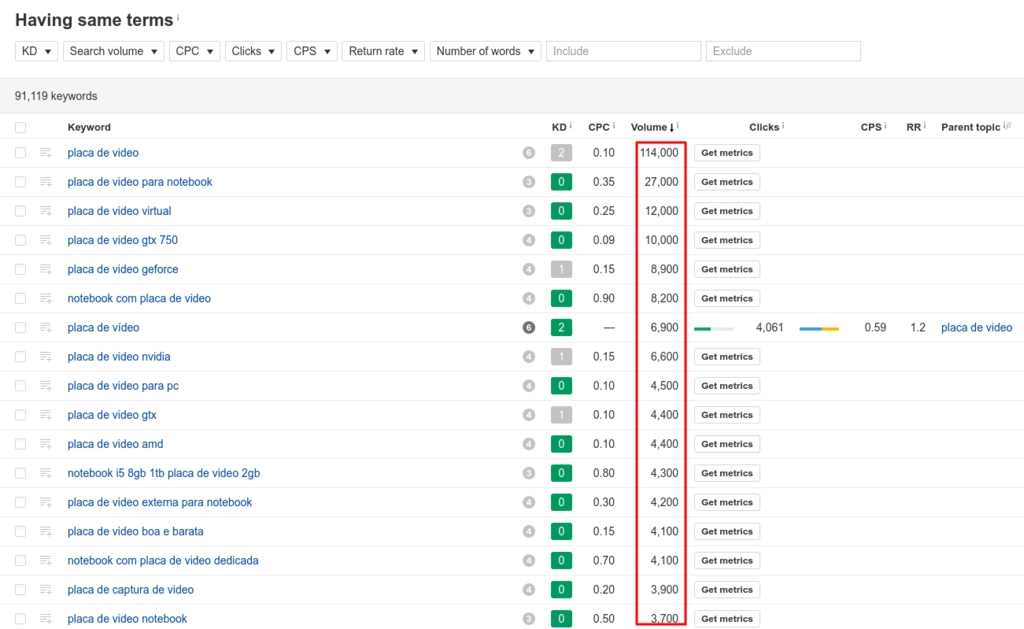The width and height of the screenshot is (1024, 629).
Task: Click the KD badge for 'placa de video gtx'
Action: coord(561,415)
